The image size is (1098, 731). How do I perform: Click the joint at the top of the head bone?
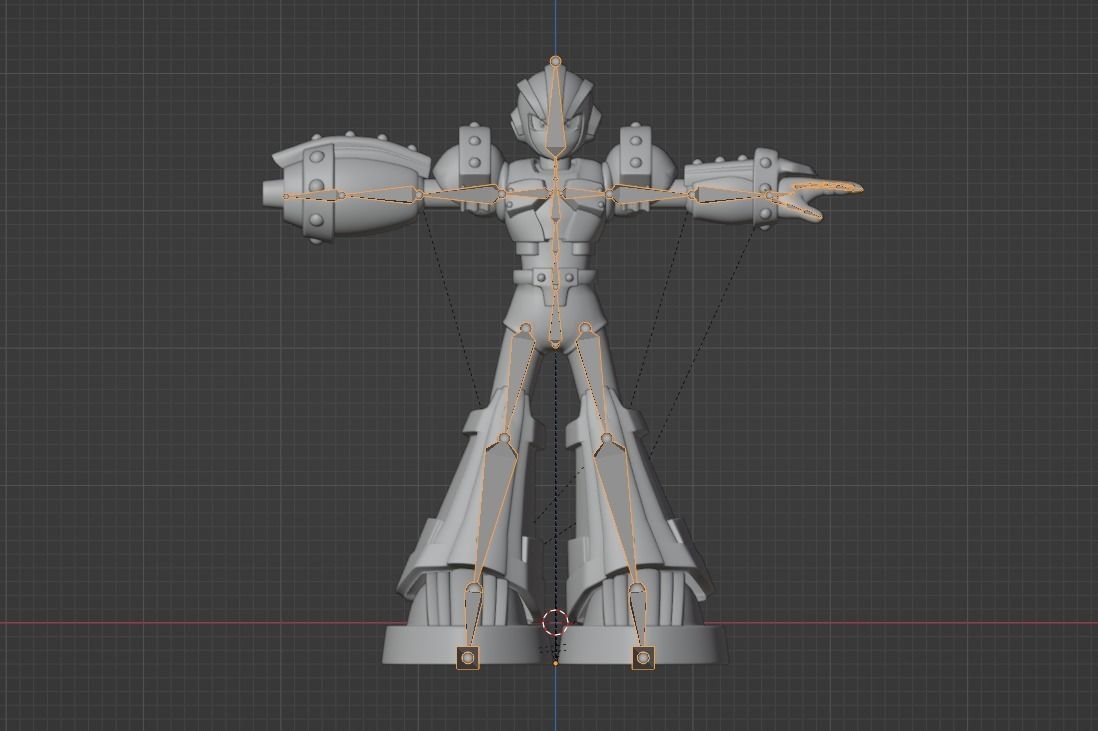[555, 61]
